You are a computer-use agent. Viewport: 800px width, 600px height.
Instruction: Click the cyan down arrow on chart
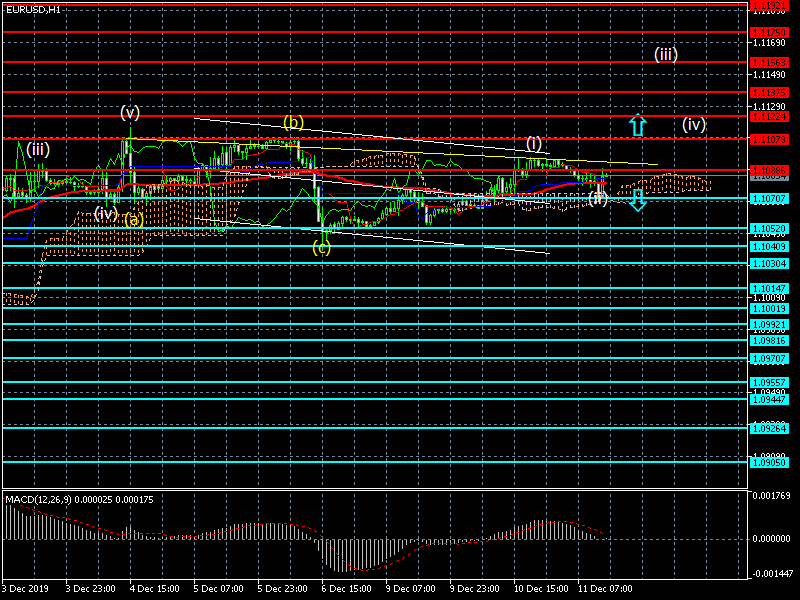[x=638, y=199]
